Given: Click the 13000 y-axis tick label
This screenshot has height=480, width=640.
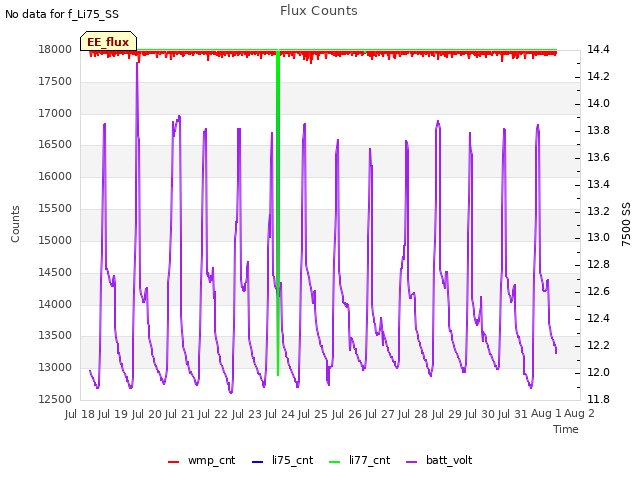Looking at the screenshot, I should [55, 367].
